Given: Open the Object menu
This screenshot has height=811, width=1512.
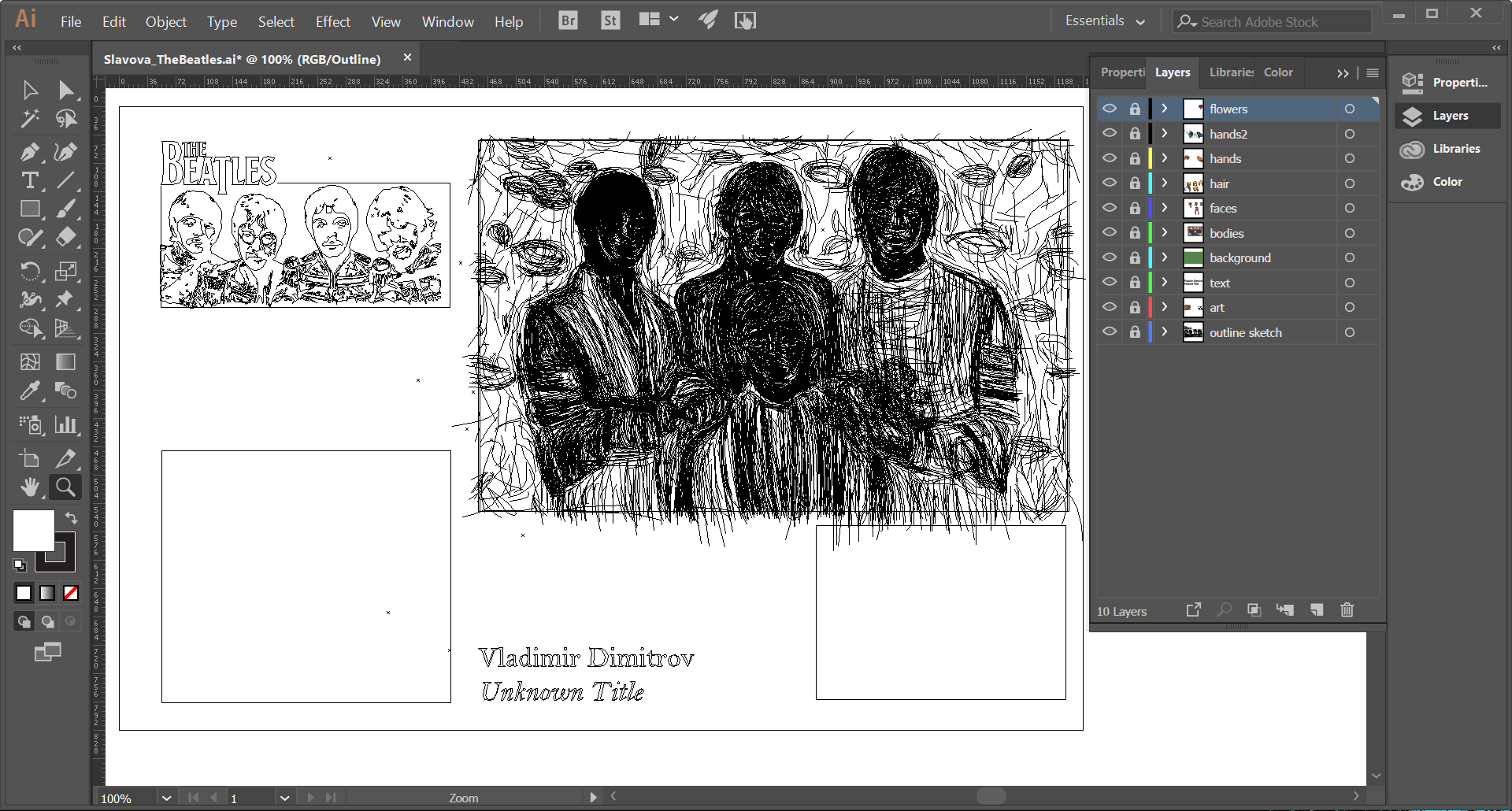Looking at the screenshot, I should point(165,22).
